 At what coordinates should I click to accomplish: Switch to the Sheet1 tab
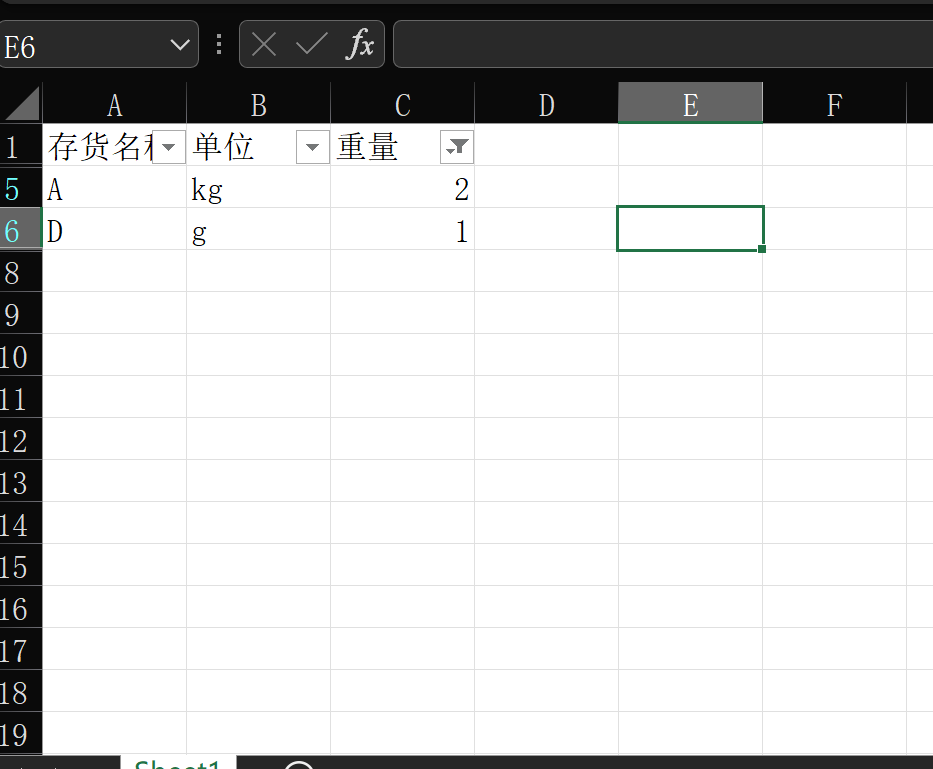click(x=178, y=764)
